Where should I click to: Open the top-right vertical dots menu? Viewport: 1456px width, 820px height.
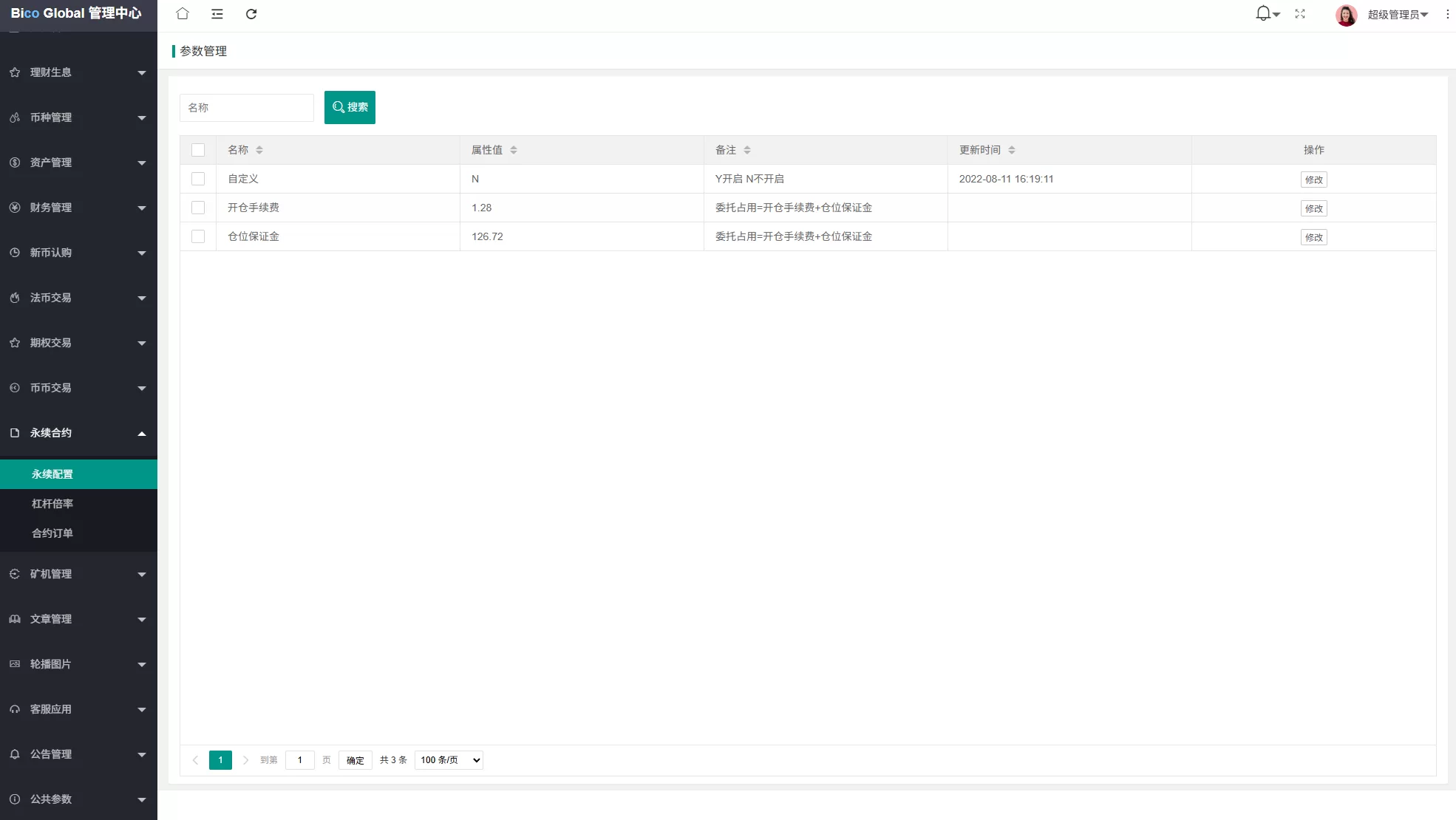pyautogui.click(x=1446, y=14)
